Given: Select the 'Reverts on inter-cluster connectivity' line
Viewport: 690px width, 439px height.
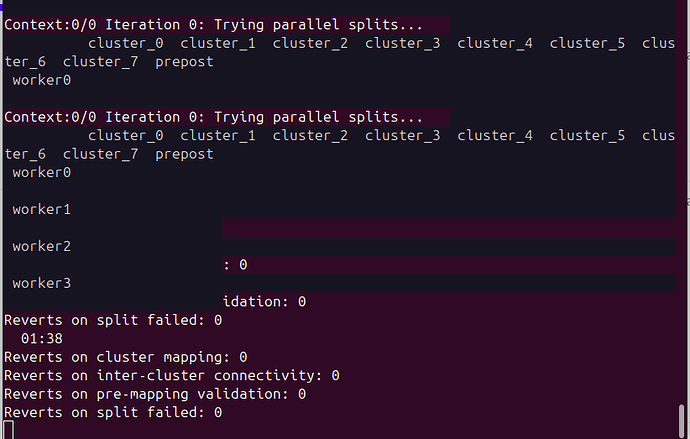Looking at the screenshot, I should 171,375.
